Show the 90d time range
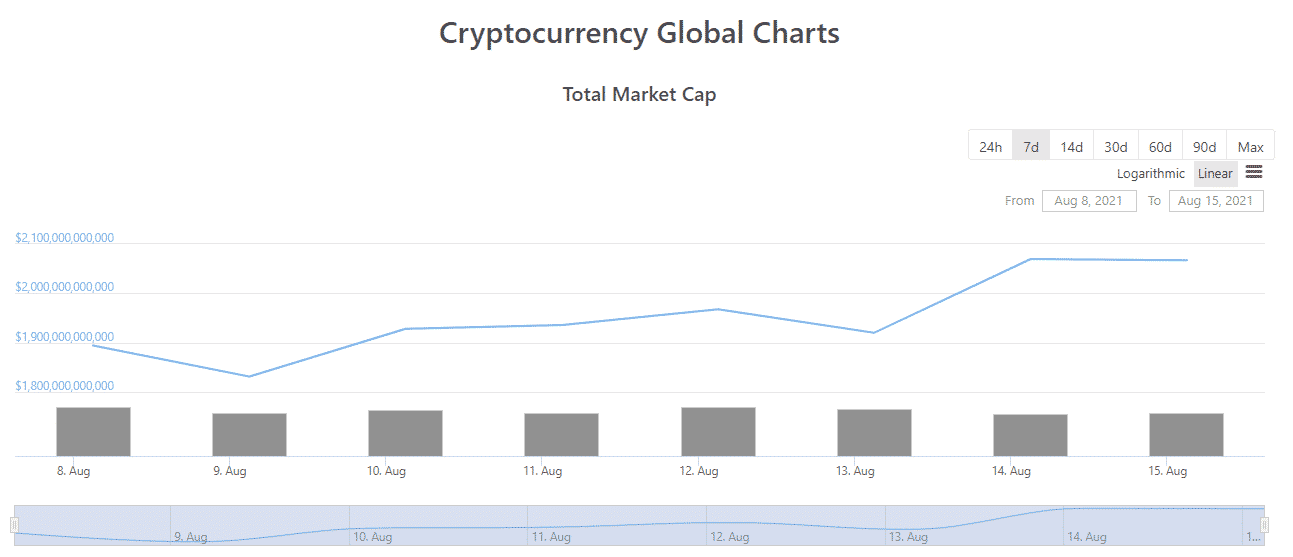This screenshot has width=1293, height=557. [1204, 146]
